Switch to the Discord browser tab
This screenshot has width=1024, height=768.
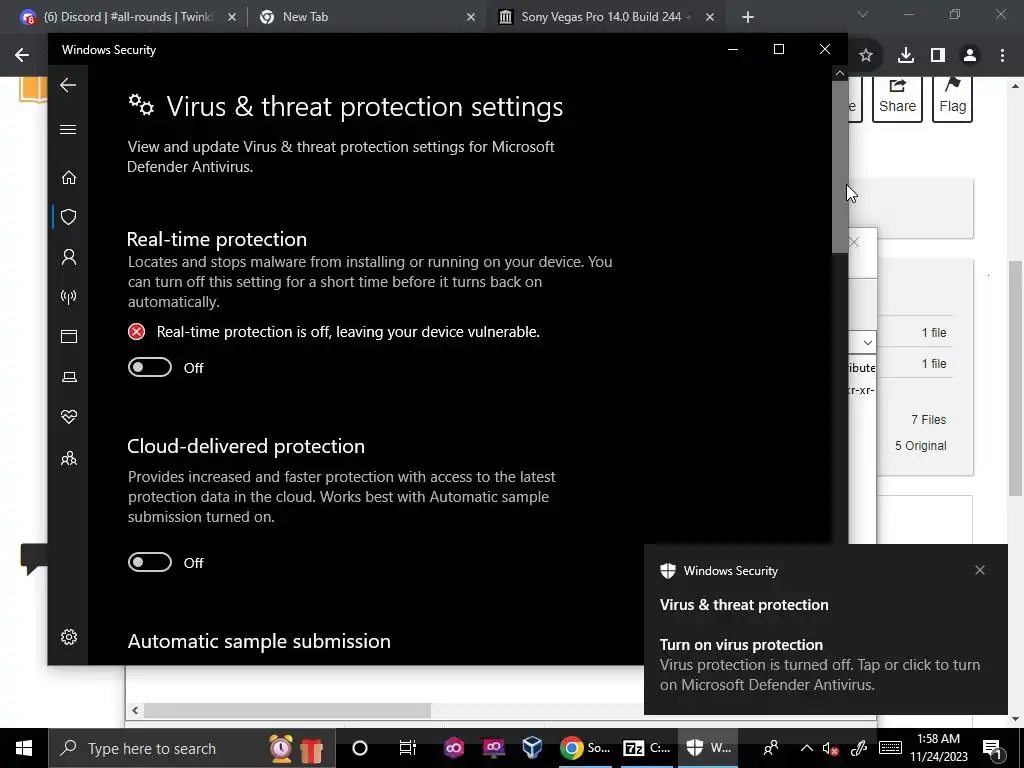(x=128, y=17)
